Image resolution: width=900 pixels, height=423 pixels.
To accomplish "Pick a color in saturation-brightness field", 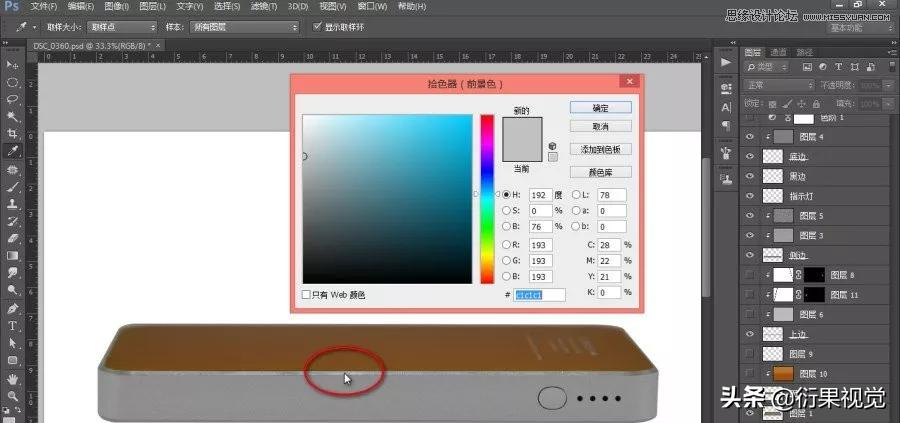I will pos(387,199).
